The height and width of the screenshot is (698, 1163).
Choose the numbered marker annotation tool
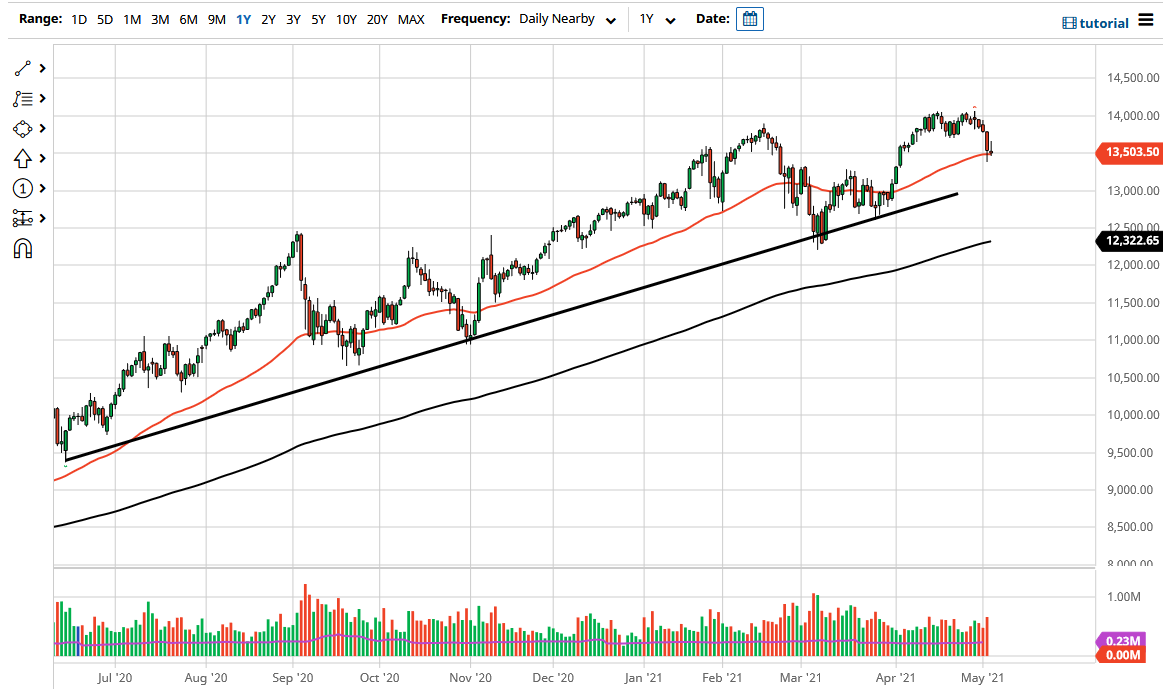(20, 188)
